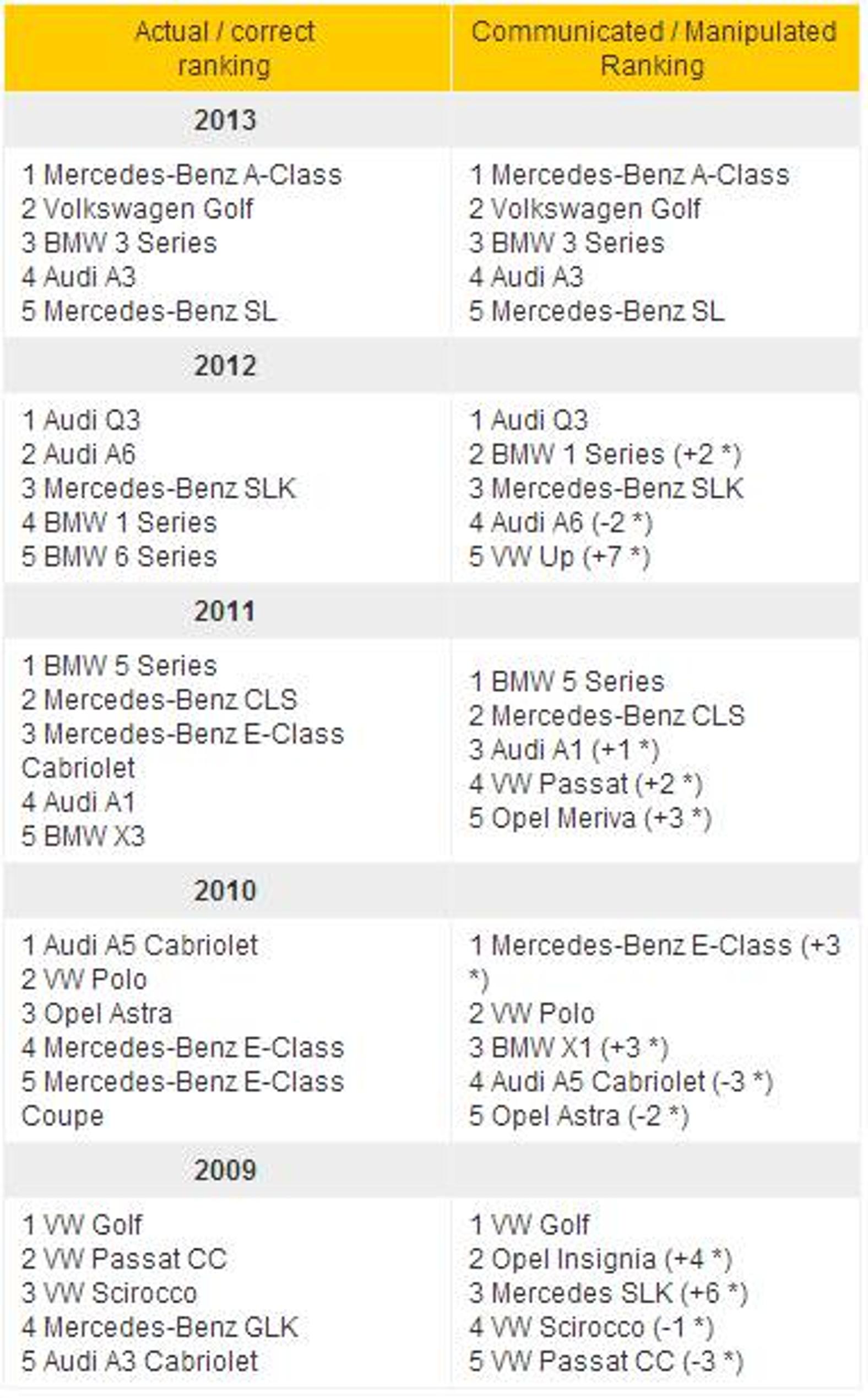The image size is (868, 1398).
Task: Click '1 Mercedes-Benz A-Class' in actual 2013 ranking
Action: pyautogui.click(x=181, y=175)
